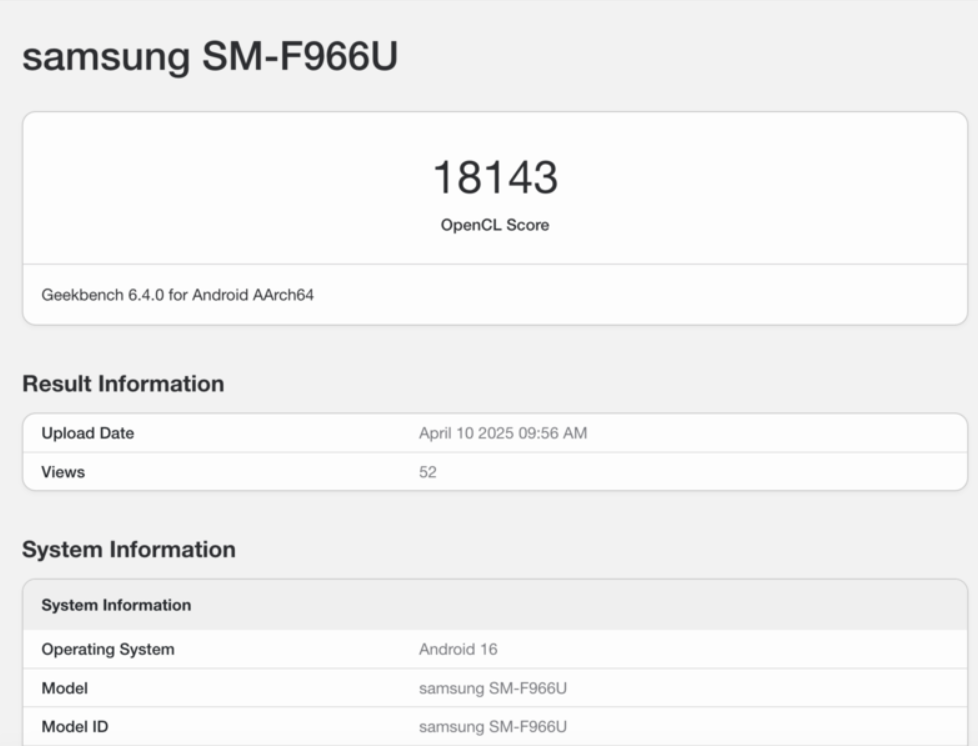Click the Android 16 value

point(458,649)
